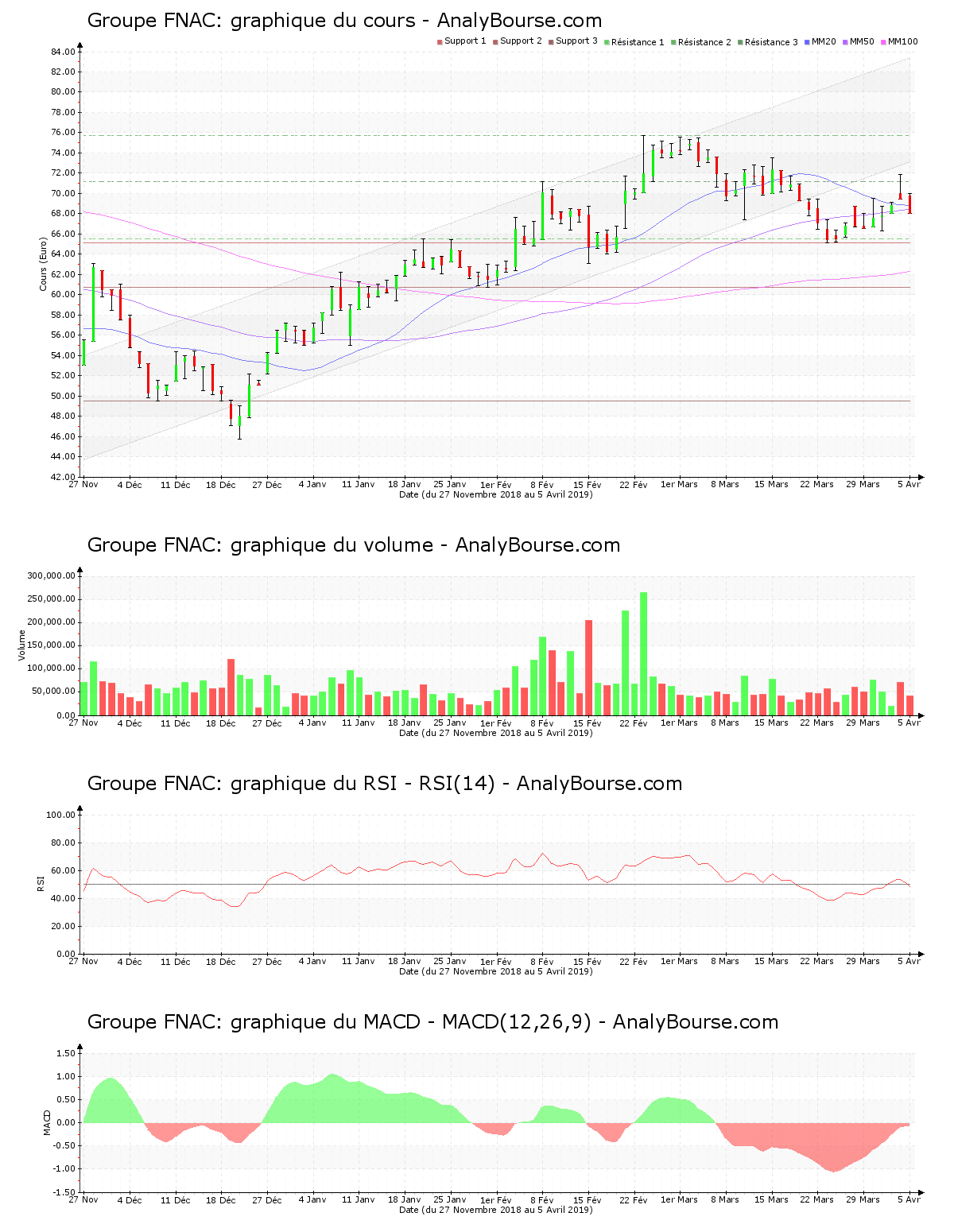The image size is (954, 1232).
Task: Click the date range caption under MACD chart
Action: [x=496, y=1210]
